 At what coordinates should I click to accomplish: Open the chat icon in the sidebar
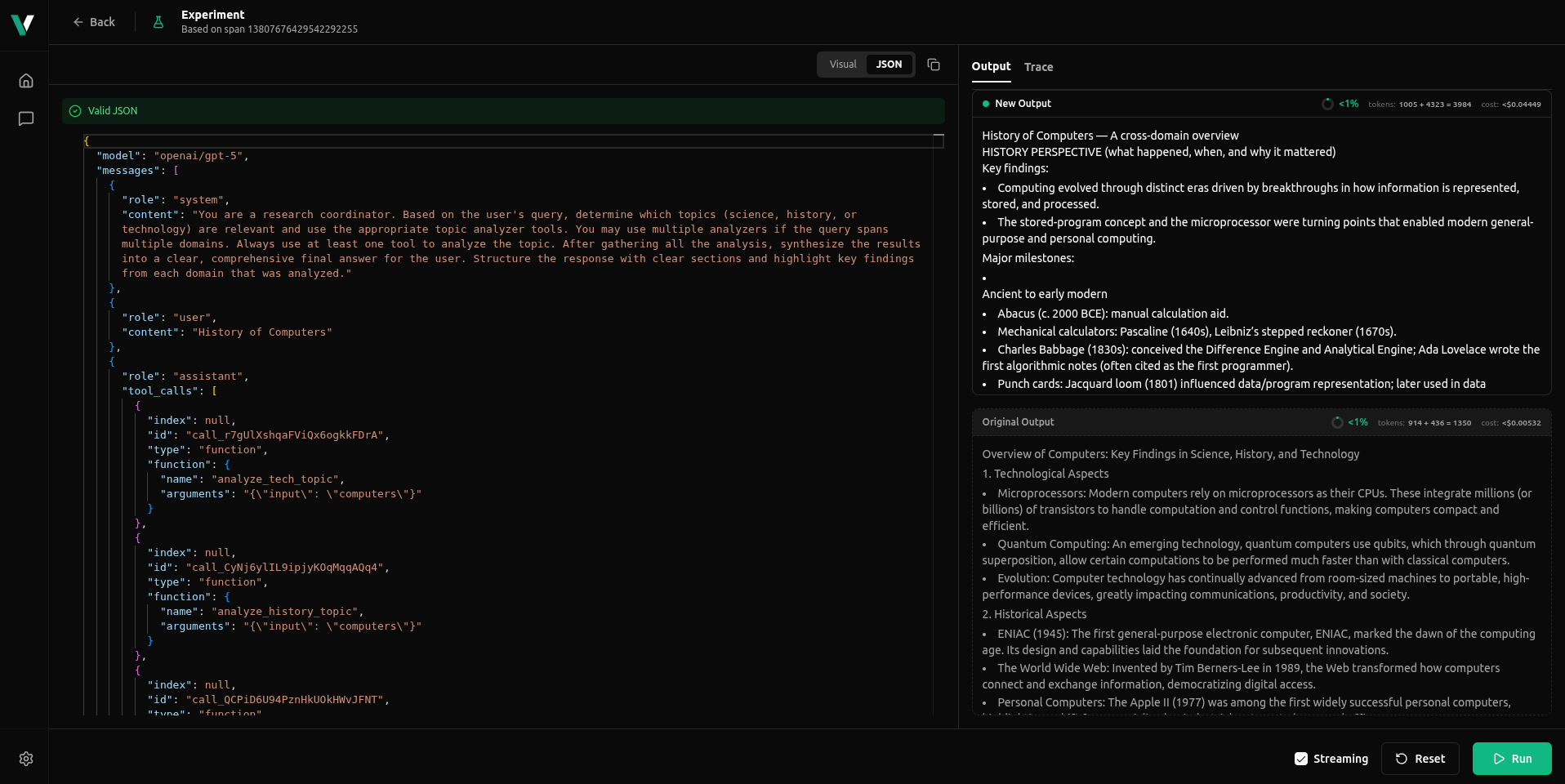(25, 118)
